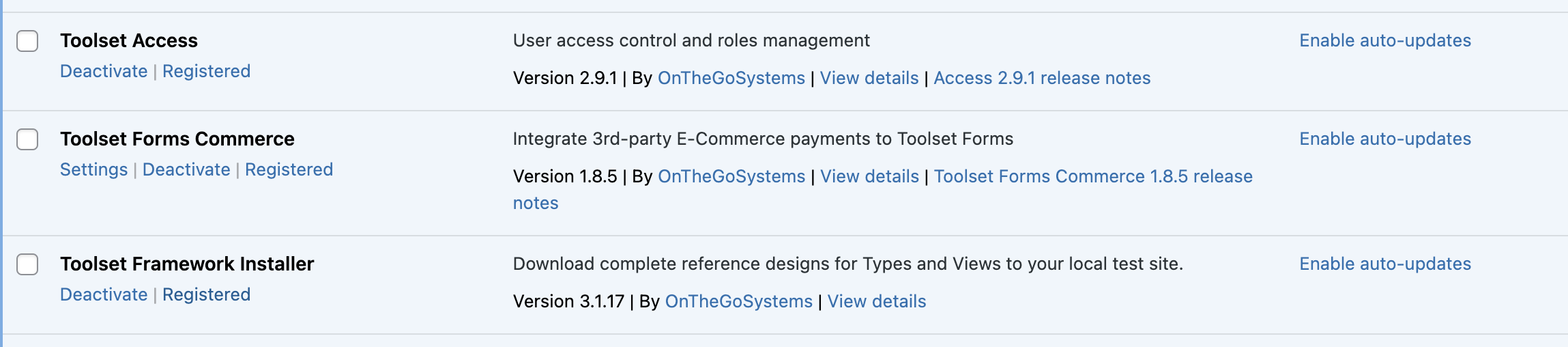Deactivate Toolset Framework Installer plugin
This screenshot has height=347, width=1568.
point(104,294)
